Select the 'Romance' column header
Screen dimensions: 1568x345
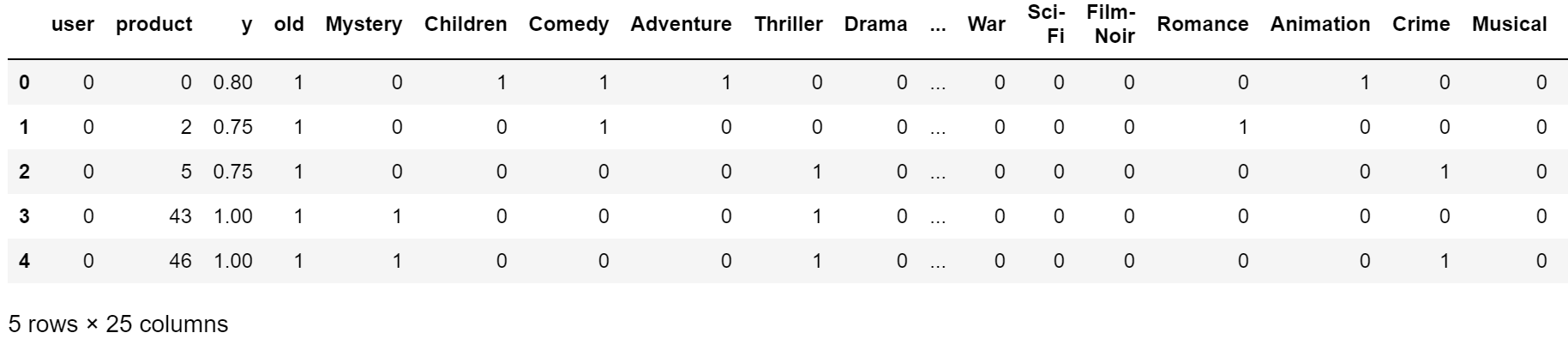pyautogui.click(x=1203, y=24)
